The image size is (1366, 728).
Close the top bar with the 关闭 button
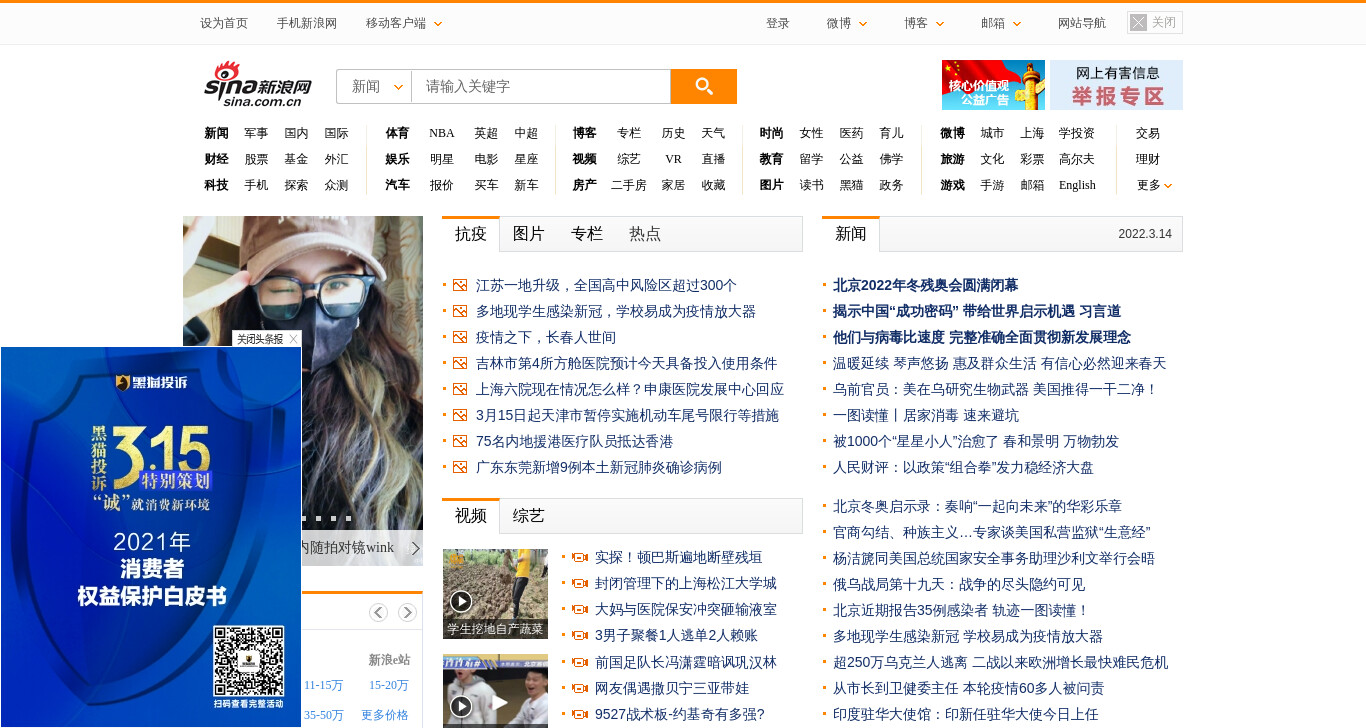pos(1155,23)
